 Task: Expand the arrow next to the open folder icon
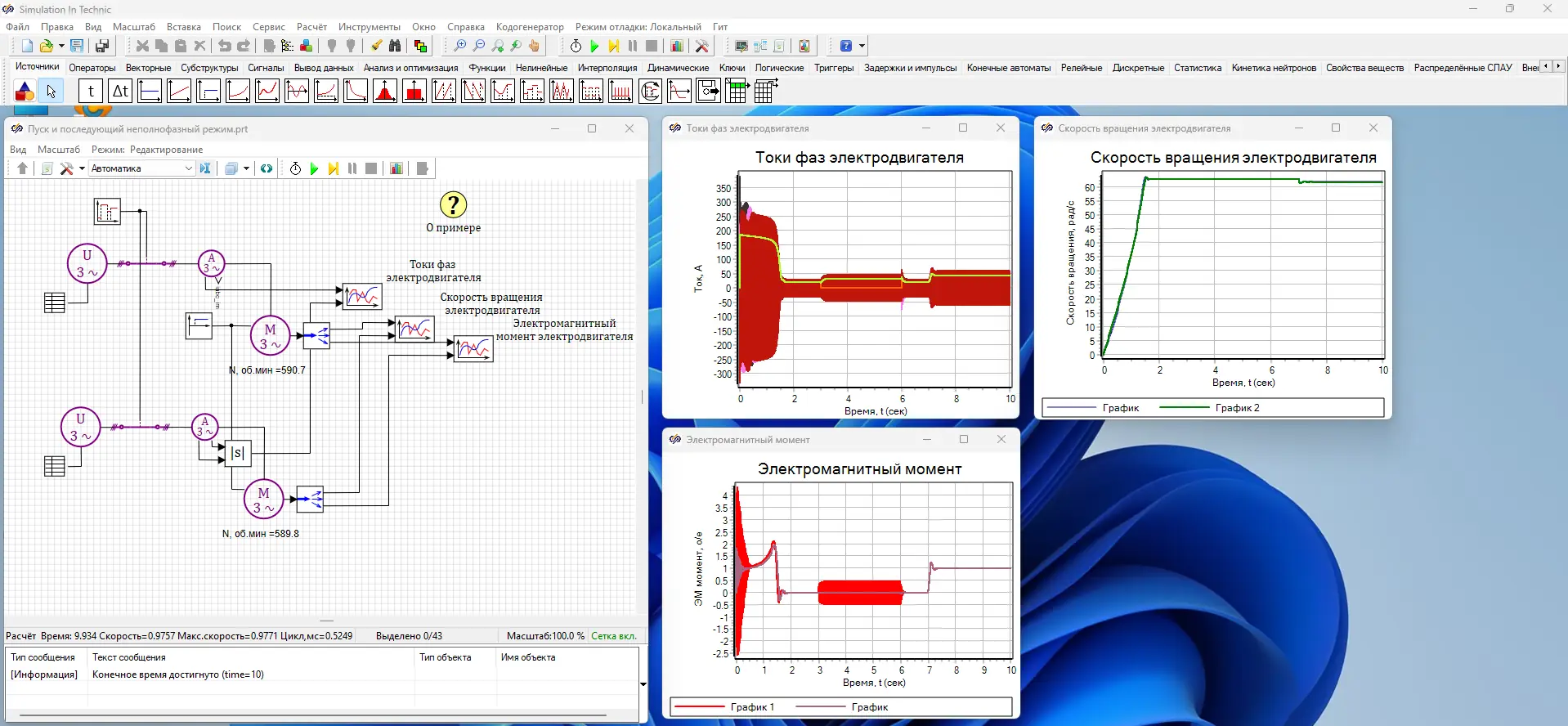[61, 46]
